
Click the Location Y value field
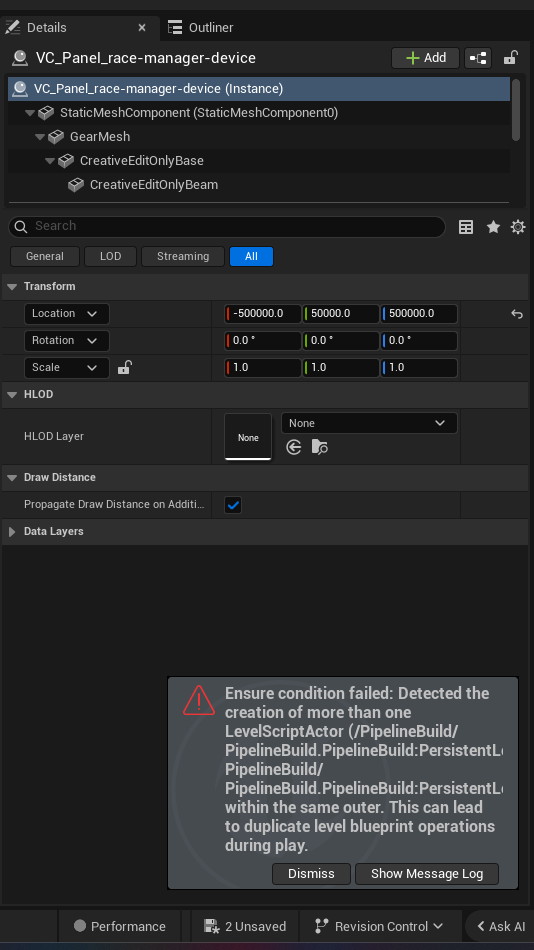(341, 314)
